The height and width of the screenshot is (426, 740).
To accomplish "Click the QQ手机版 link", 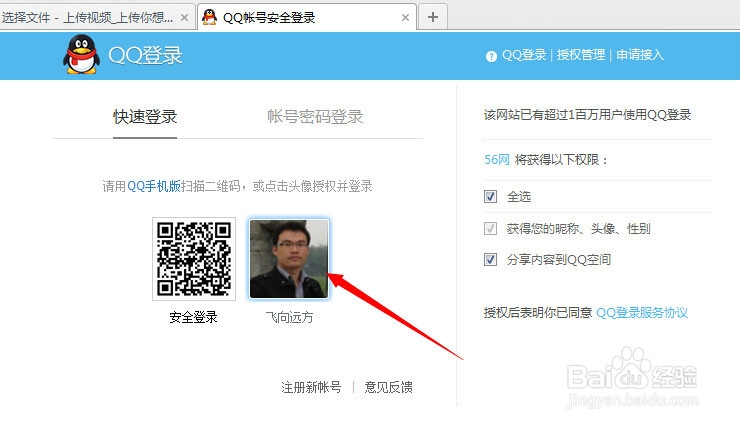I will tap(154, 186).
